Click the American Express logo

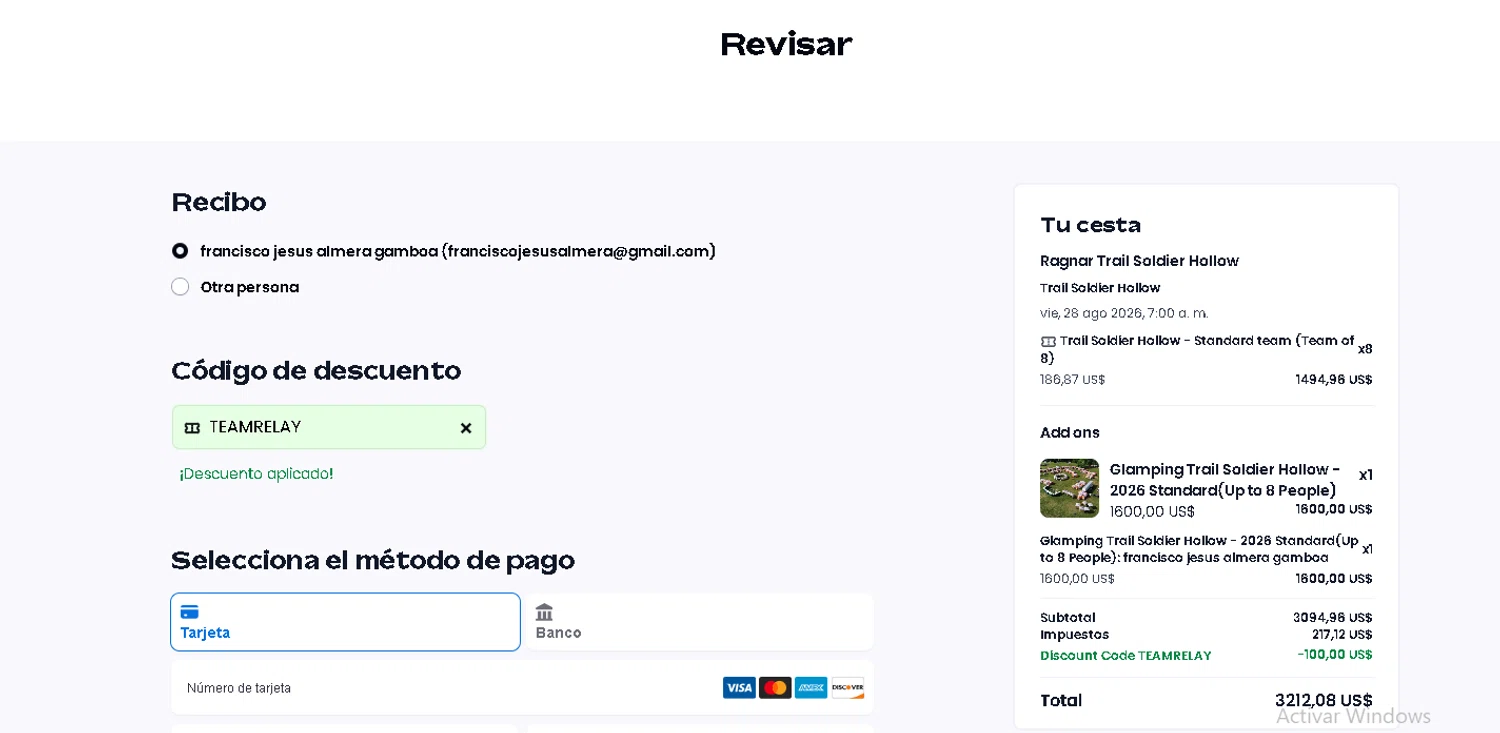click(x=811, y=688)
